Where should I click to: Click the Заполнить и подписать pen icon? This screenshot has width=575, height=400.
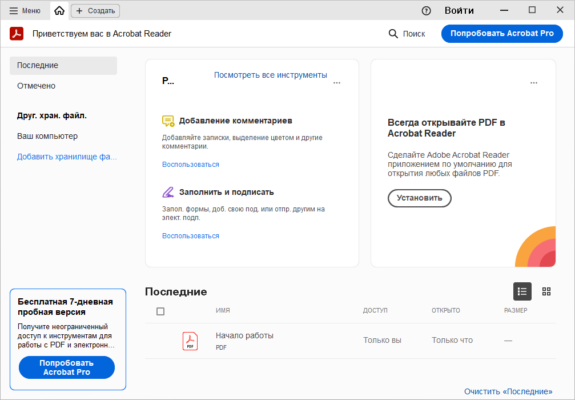pos(168,192)
